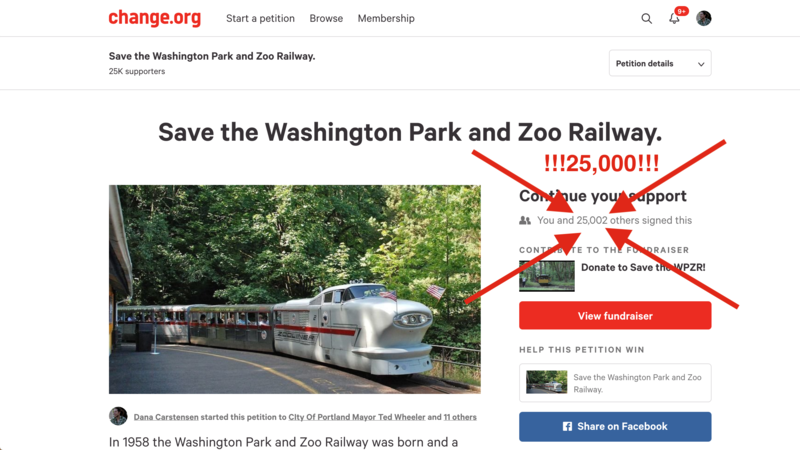Click the fundraiser thumbnail image
Screen dimensions: 800x450
[547, 276]
